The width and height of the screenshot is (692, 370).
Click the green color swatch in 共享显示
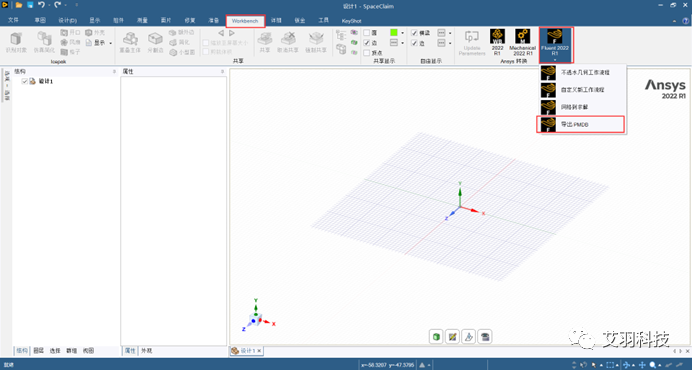[x=394, y=33]
